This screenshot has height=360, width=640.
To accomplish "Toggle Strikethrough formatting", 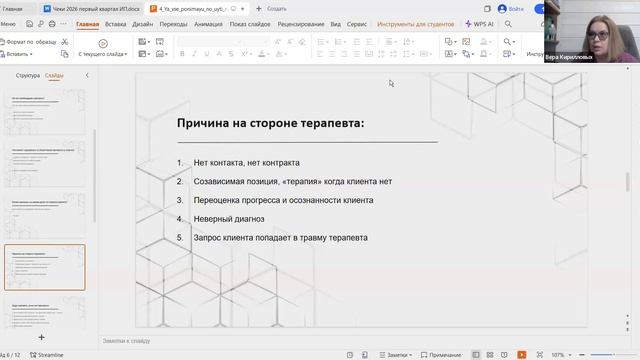I will (x=231, y=54).
